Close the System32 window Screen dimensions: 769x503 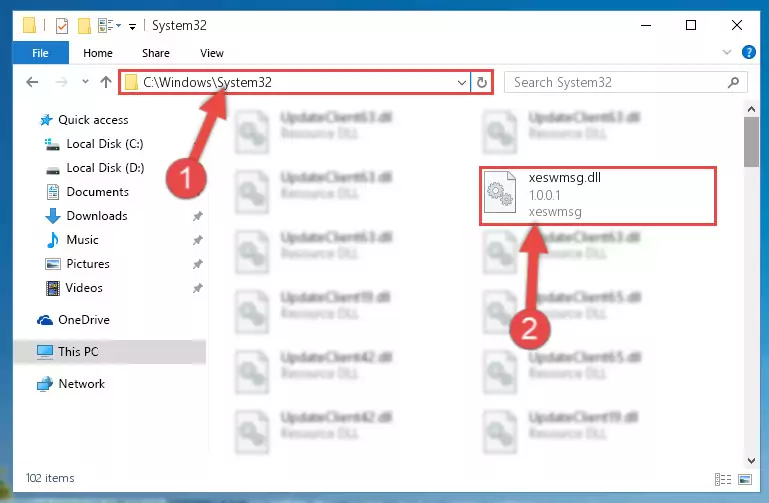point(737,25)
